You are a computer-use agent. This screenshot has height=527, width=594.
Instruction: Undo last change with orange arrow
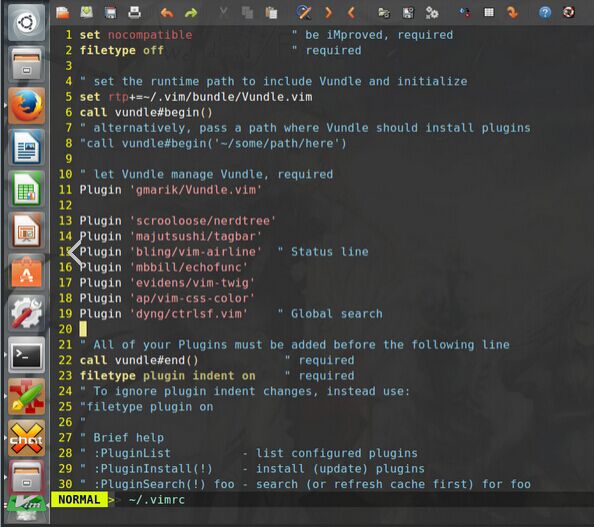(167, 13)
